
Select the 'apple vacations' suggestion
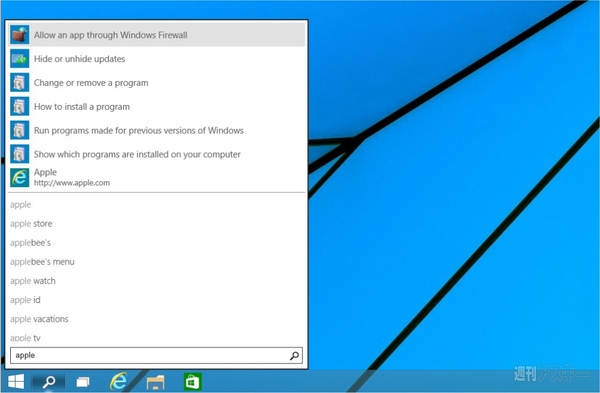(x=39, y=319)
